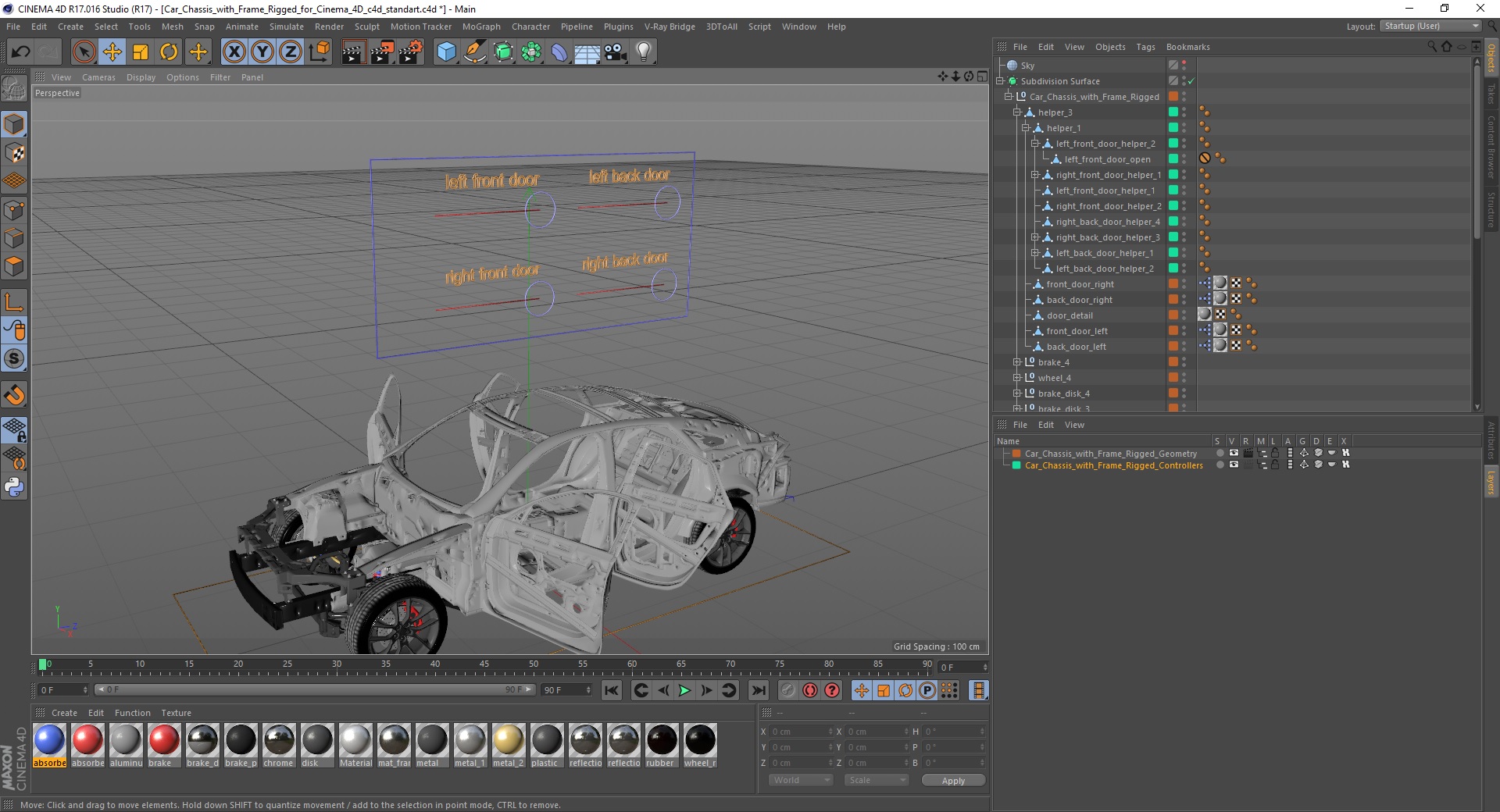Open Object Manager Tags menu
Screen dimensions: 1500x812
click(x=1145, y=47)
